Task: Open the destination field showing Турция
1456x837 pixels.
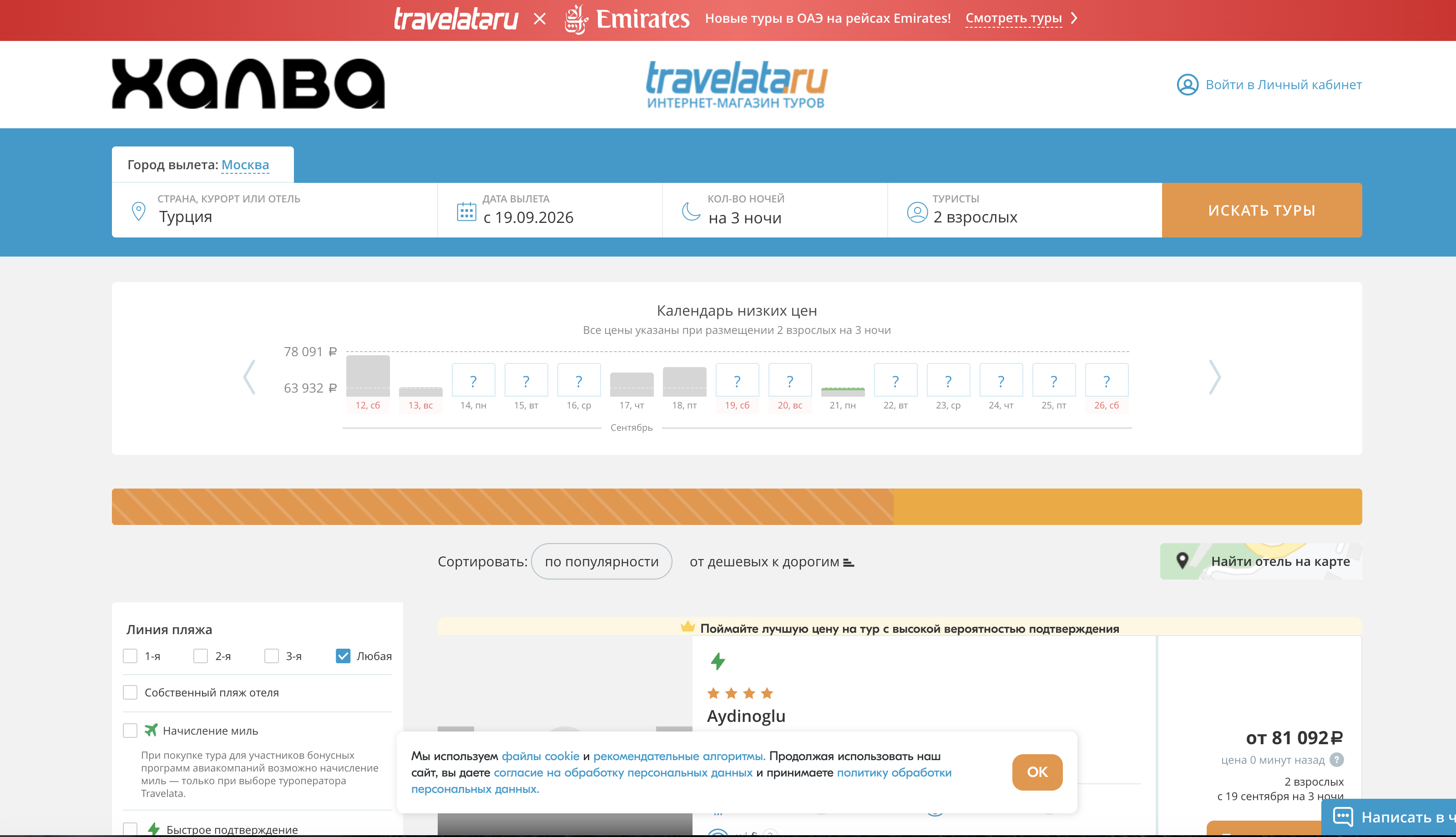Action: click(275, 210)
